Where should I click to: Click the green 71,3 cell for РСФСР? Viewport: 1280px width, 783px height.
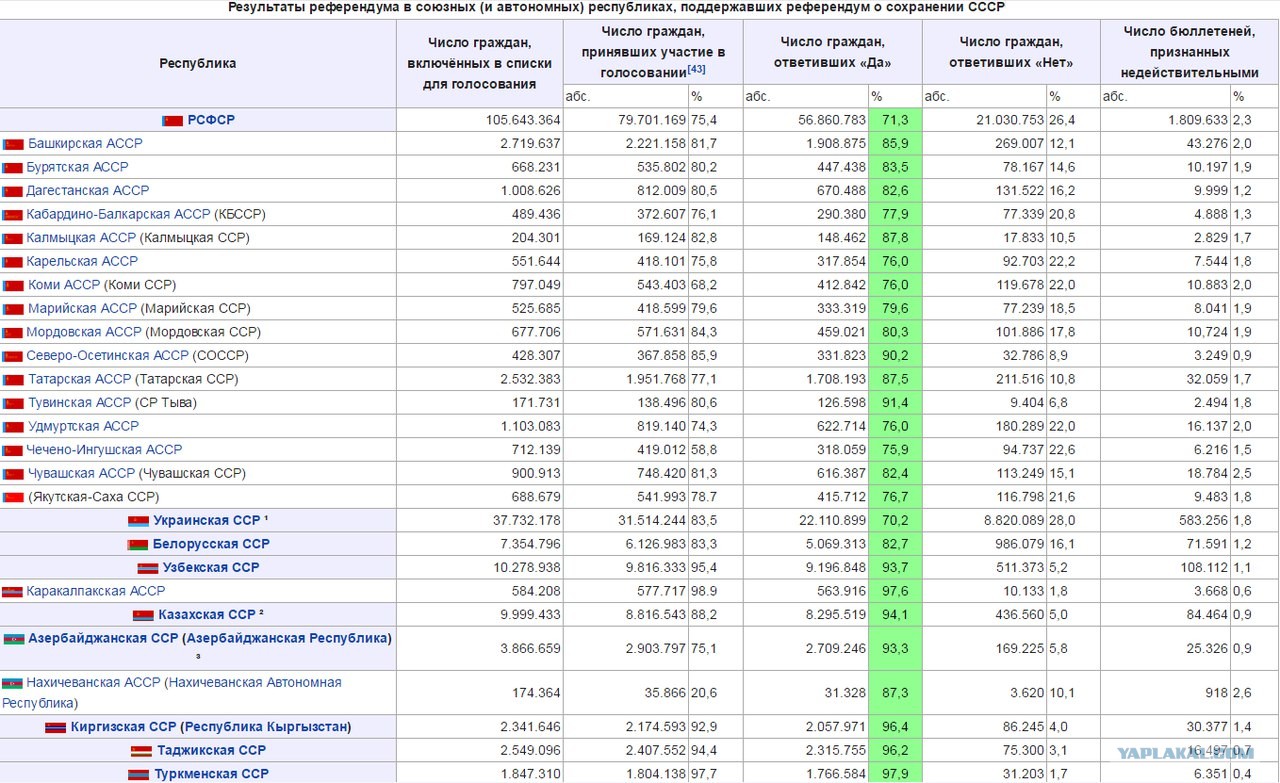(894, 120)
